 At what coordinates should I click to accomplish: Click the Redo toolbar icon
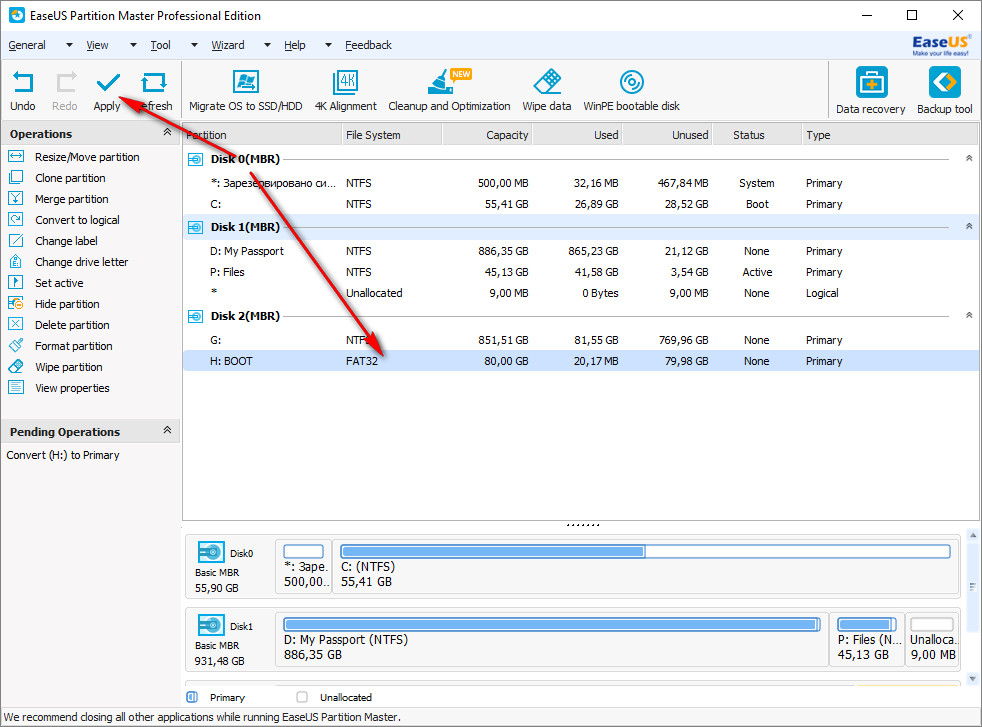click(65, 91)
